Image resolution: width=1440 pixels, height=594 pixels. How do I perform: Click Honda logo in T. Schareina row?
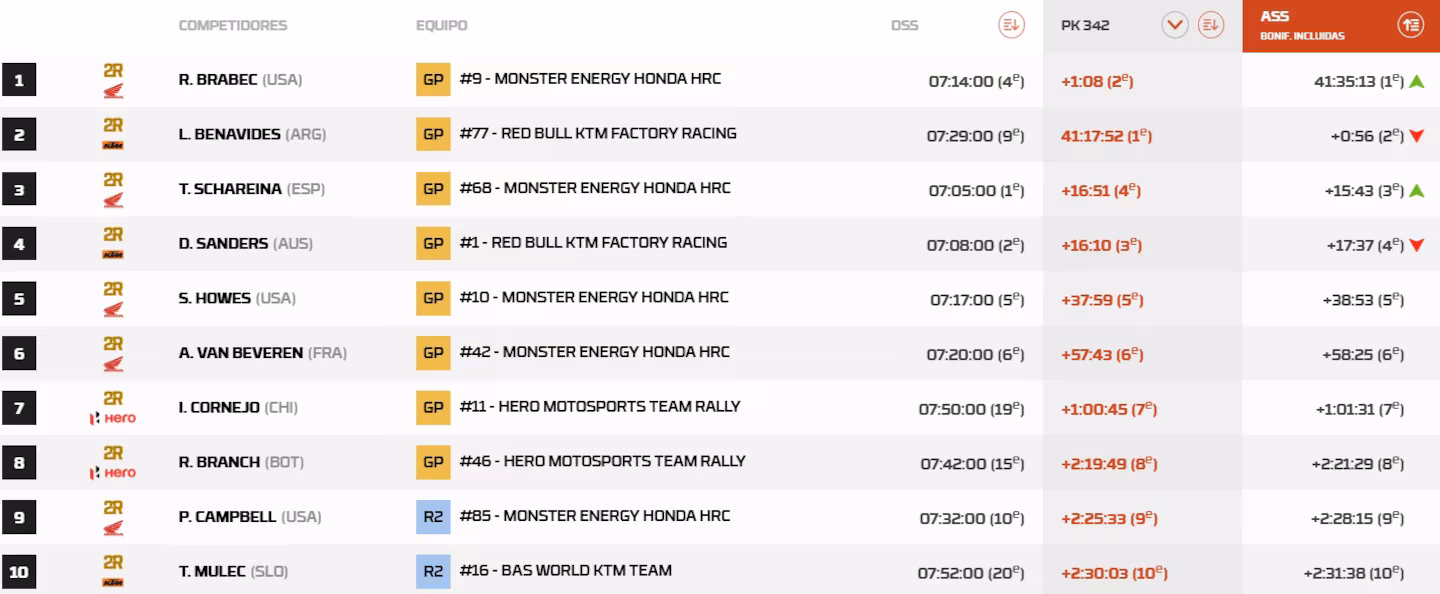[x=113, y=201]
